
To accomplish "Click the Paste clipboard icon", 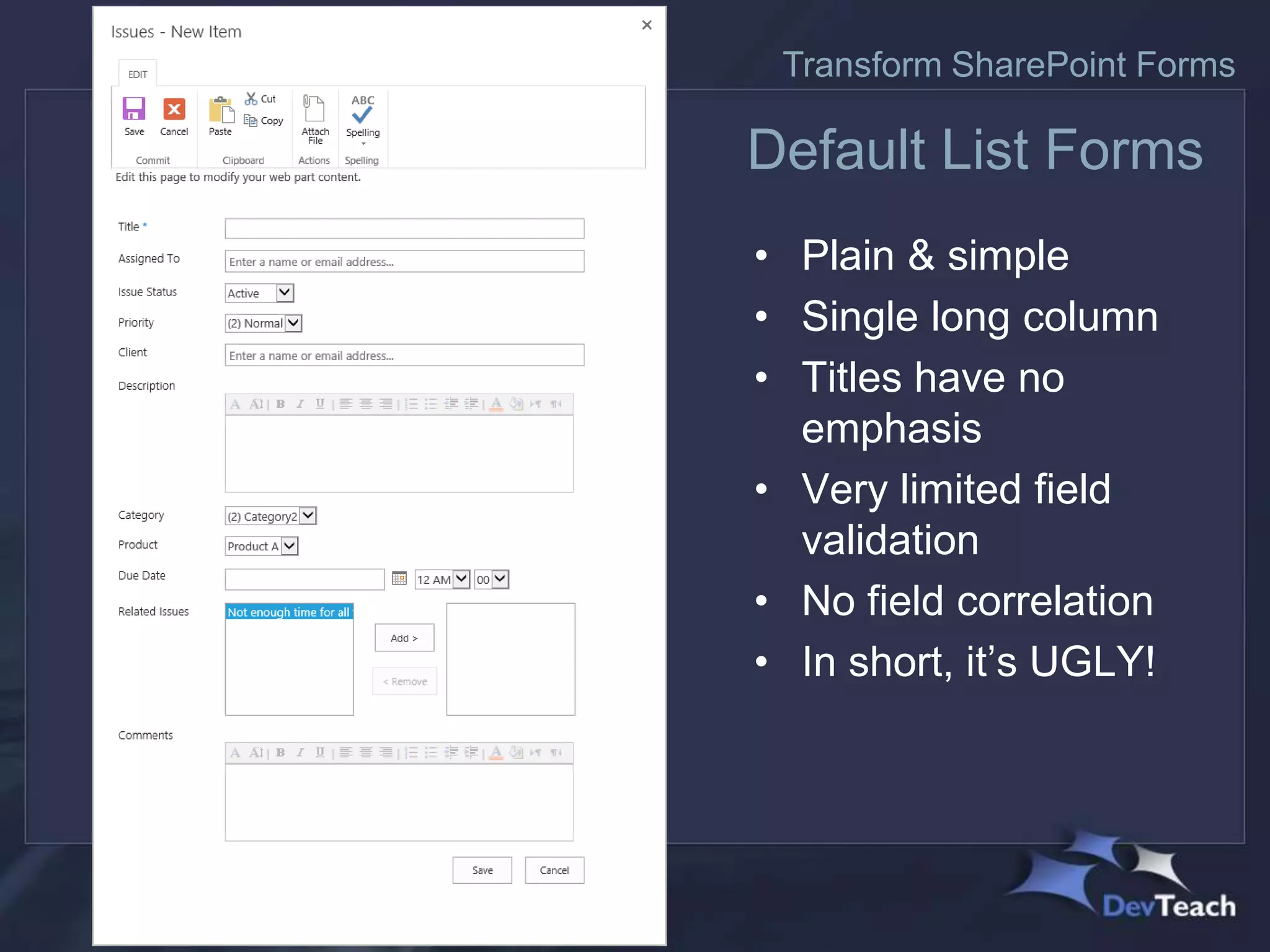I will 221,110.
